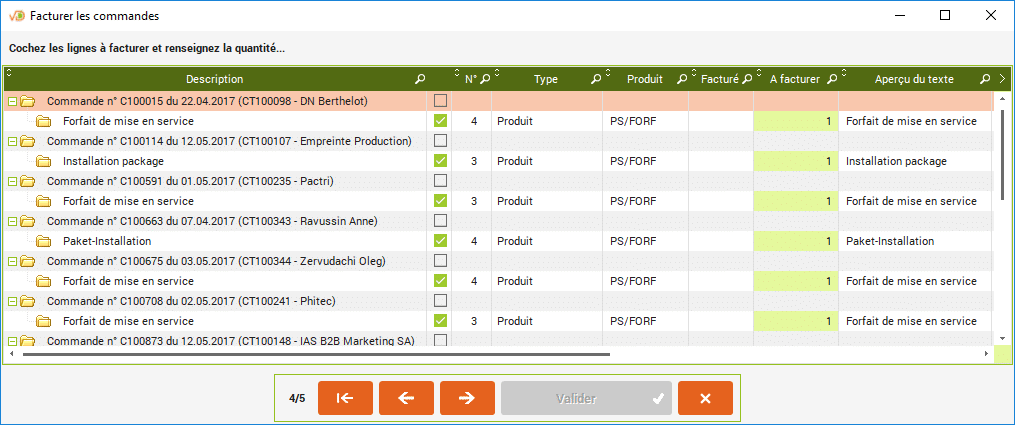
Task: Click the Valider button
Action: click(585, 398)
